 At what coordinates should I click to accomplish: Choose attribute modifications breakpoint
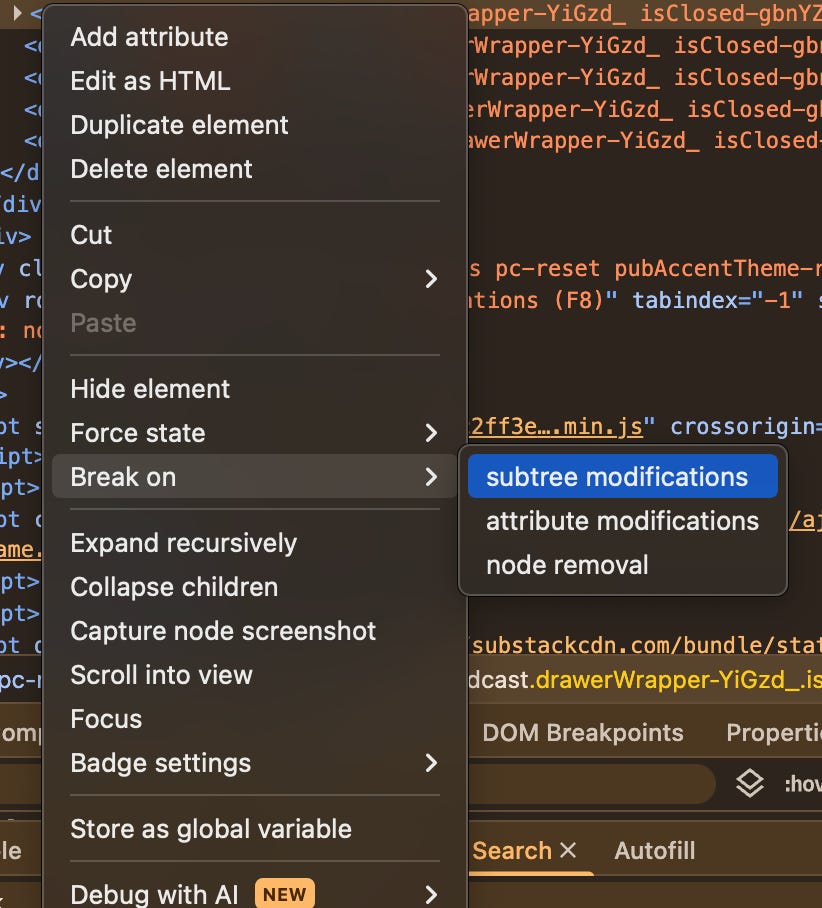coord(623,521)
